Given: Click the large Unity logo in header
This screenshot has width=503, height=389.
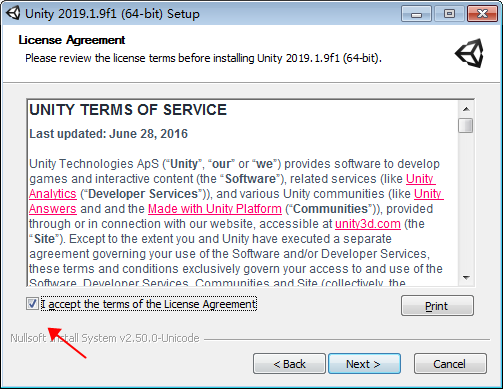Looking at the screenshot, I should 469,53.
